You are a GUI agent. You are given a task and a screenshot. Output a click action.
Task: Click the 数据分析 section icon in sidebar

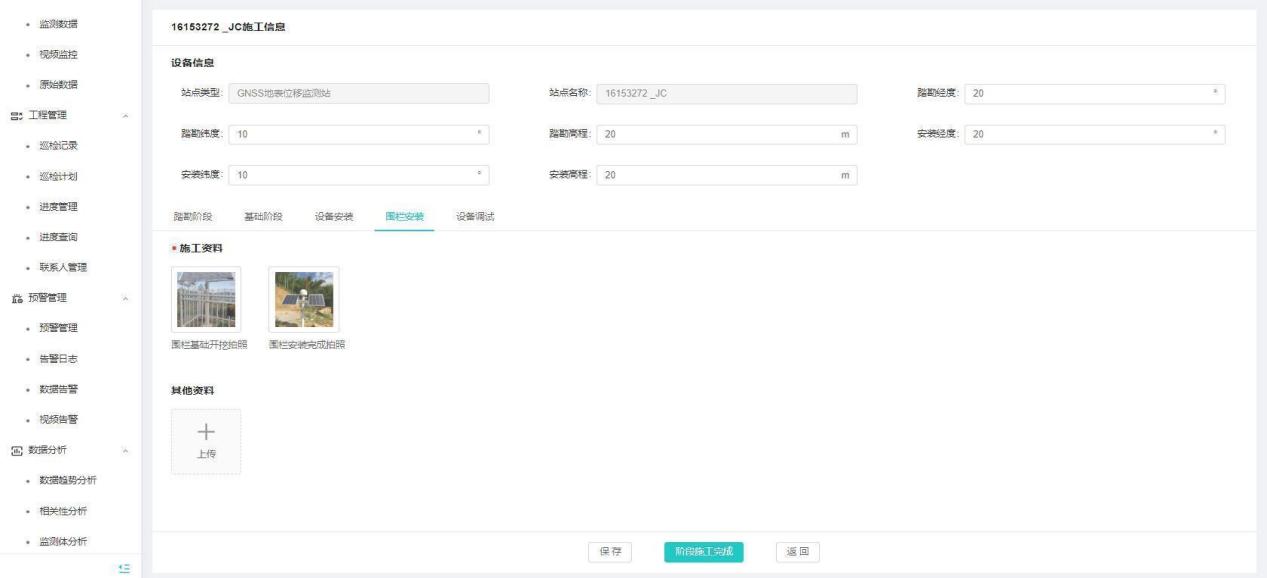pyautogui.click(x=16, y=449)
